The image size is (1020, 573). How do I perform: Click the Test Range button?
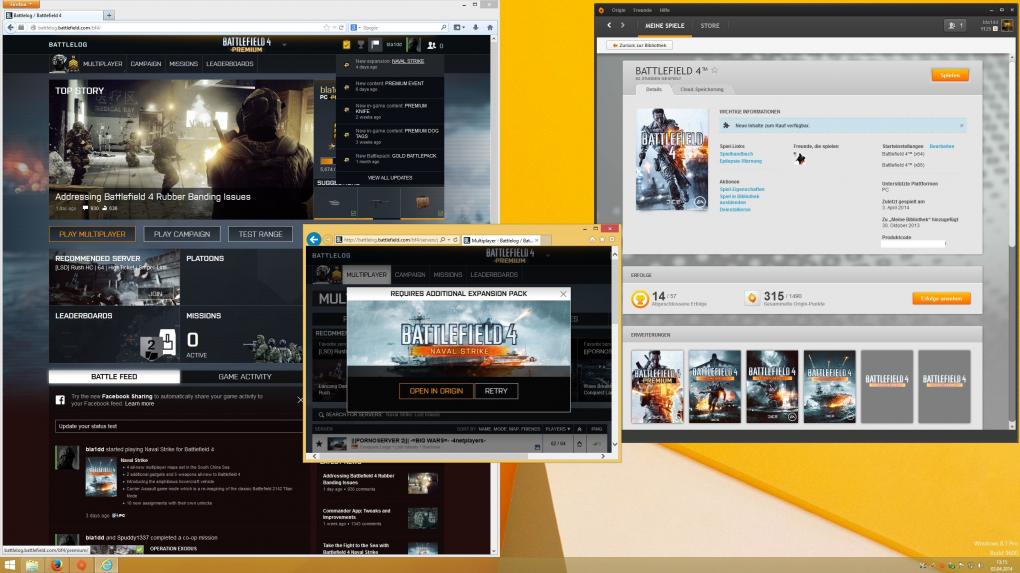[260, 234]
